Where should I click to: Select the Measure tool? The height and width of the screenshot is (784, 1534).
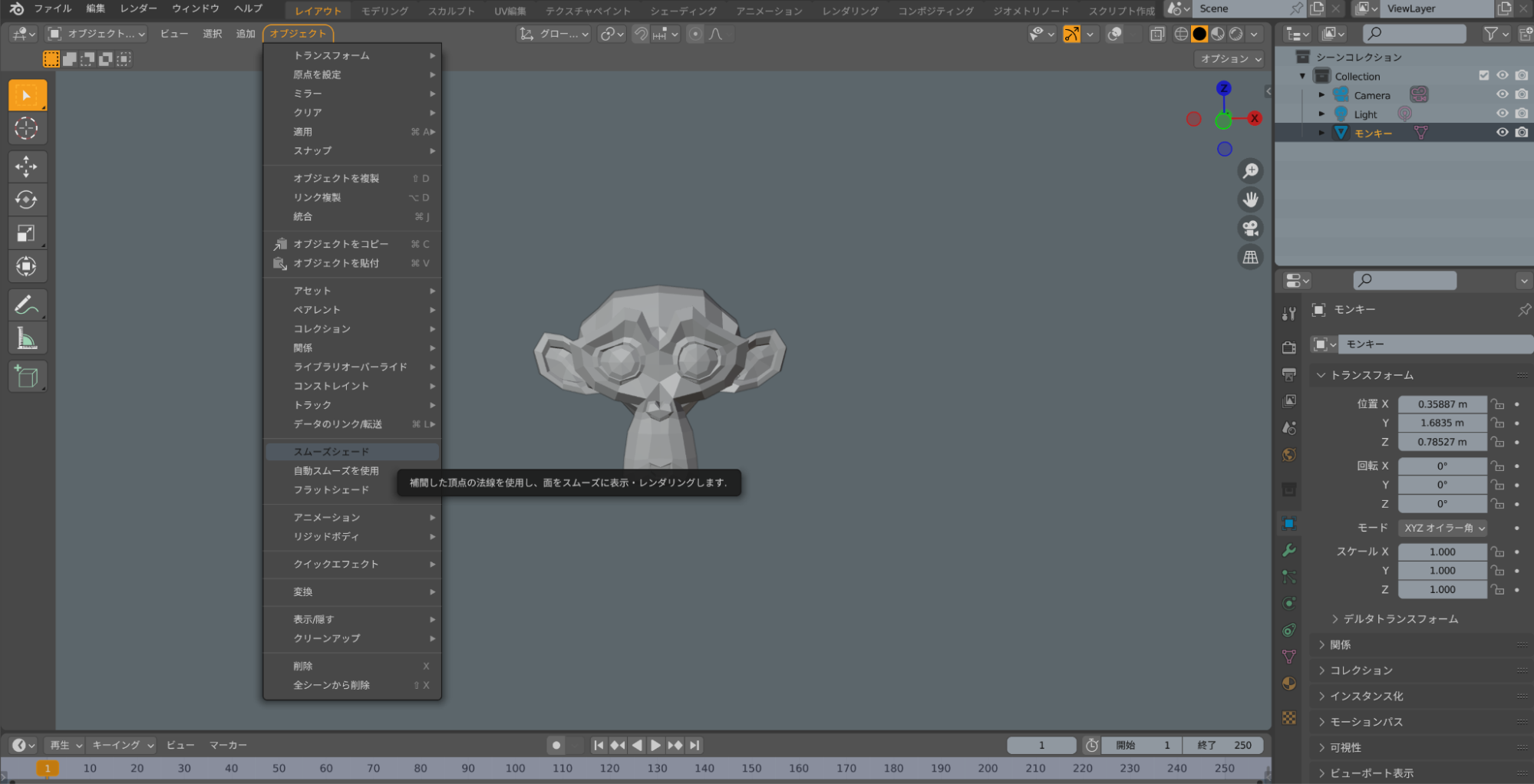click(x=27, y=338)
